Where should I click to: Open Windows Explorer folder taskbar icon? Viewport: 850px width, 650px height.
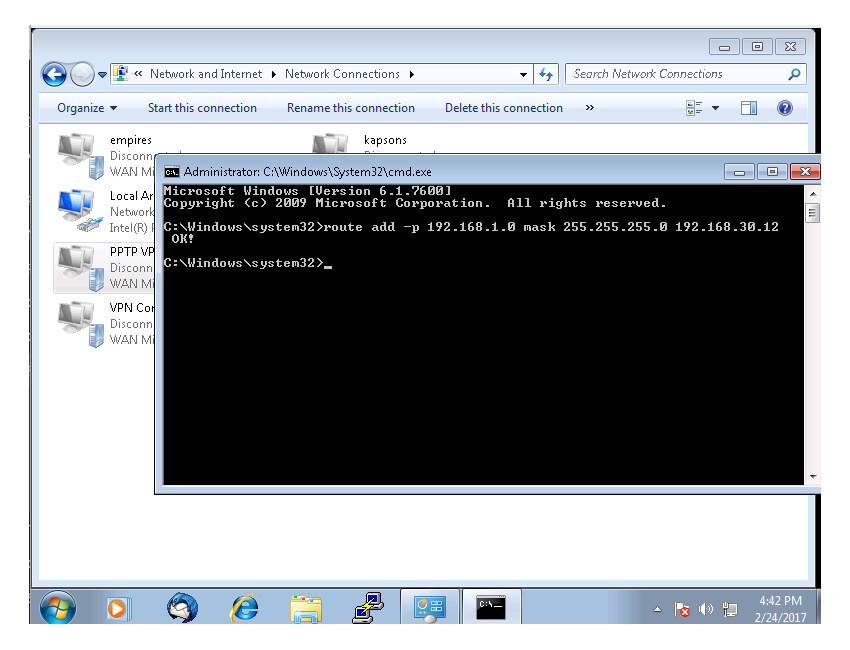tap(306, 608)
